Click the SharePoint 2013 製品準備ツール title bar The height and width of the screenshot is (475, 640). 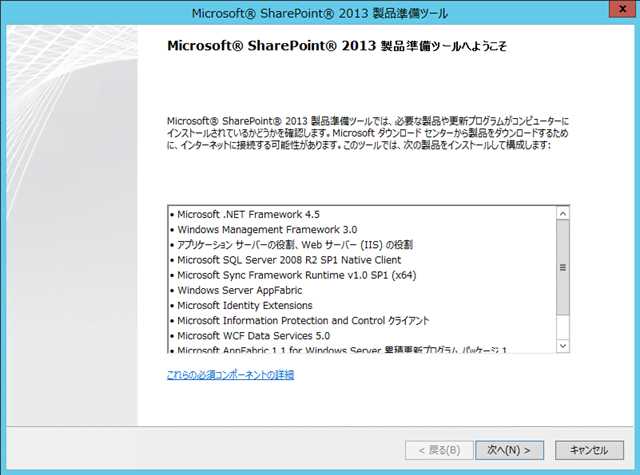point(319,12)
